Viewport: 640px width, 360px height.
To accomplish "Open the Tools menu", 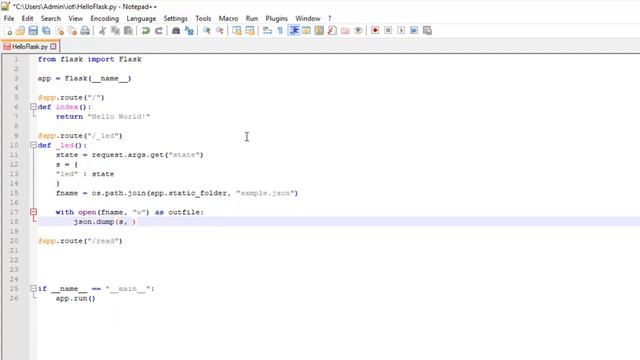I will pyautogui.click(x=203, y=18).
